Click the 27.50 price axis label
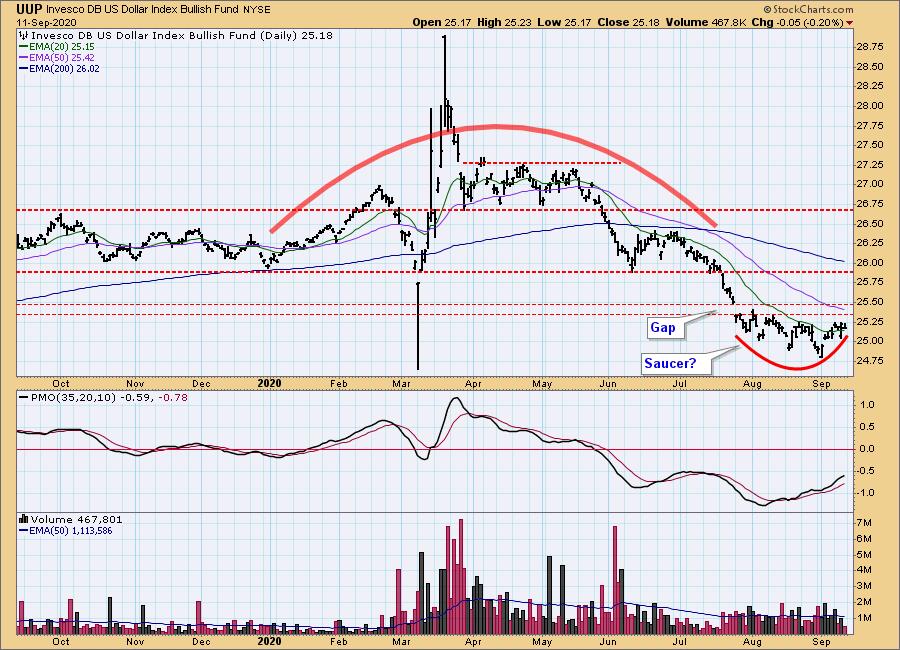Image resolution: width=900 pixels, height=650 pixels. [x=869, y=145]
